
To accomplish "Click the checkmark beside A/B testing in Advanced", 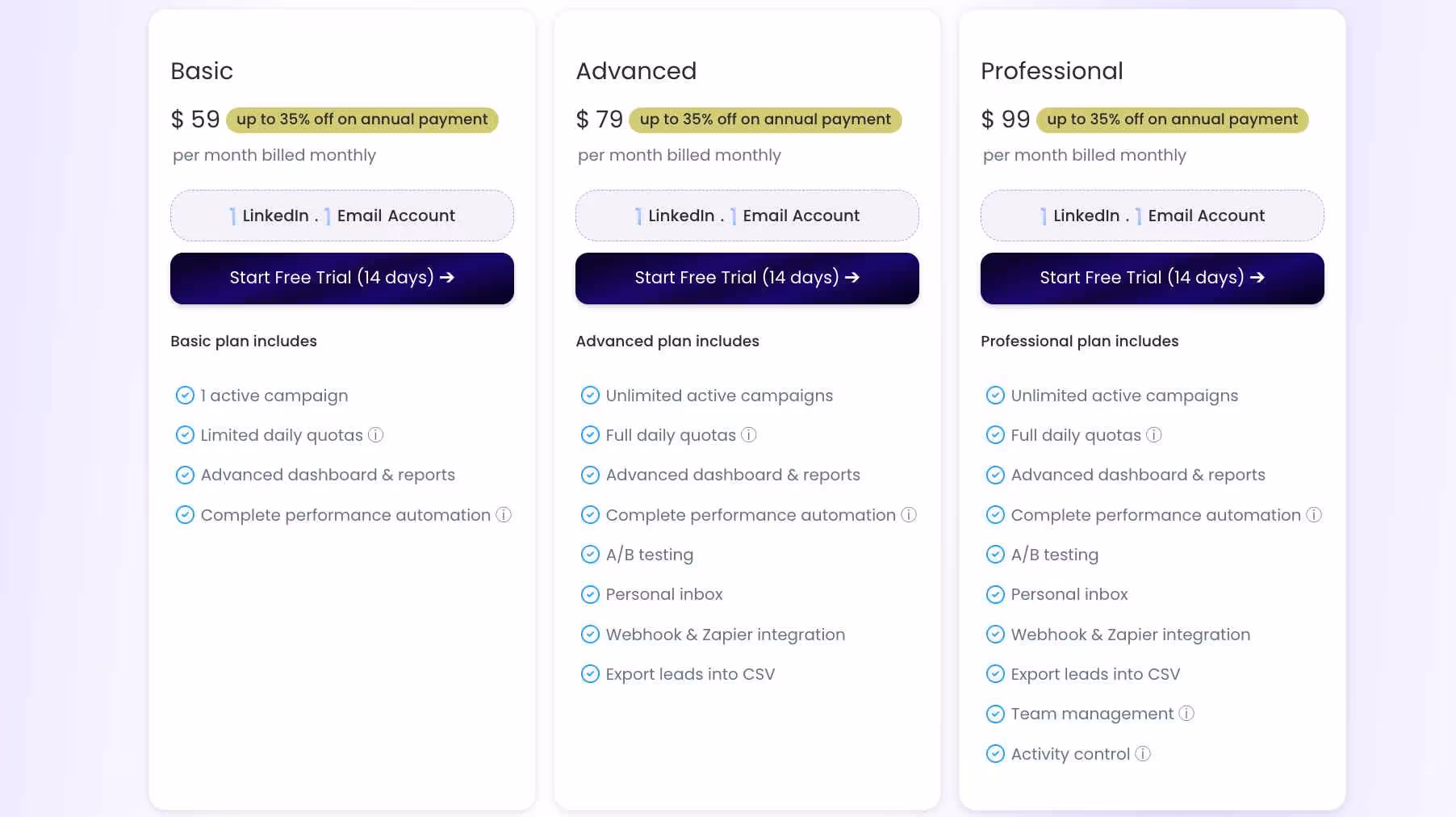I will click(589, 554).
